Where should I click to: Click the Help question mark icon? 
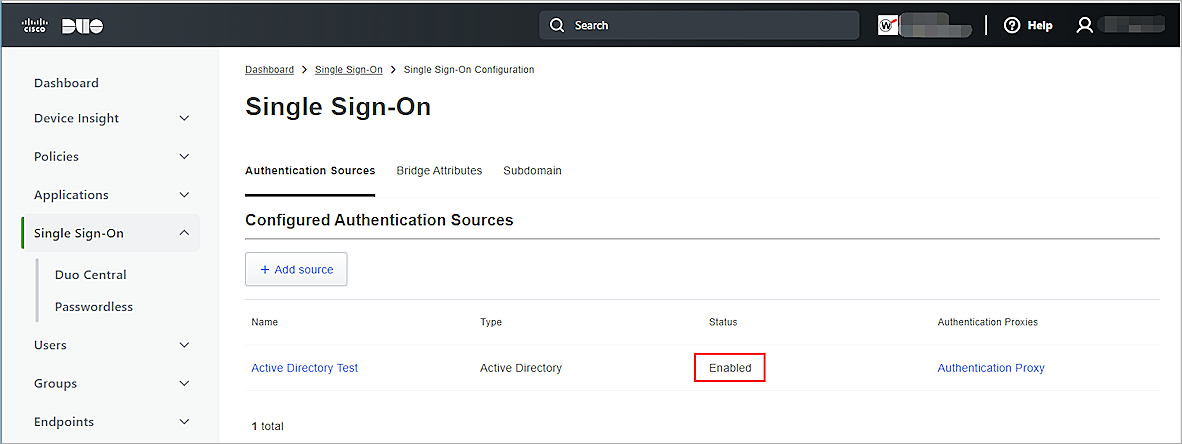(x=1012, y=25)
